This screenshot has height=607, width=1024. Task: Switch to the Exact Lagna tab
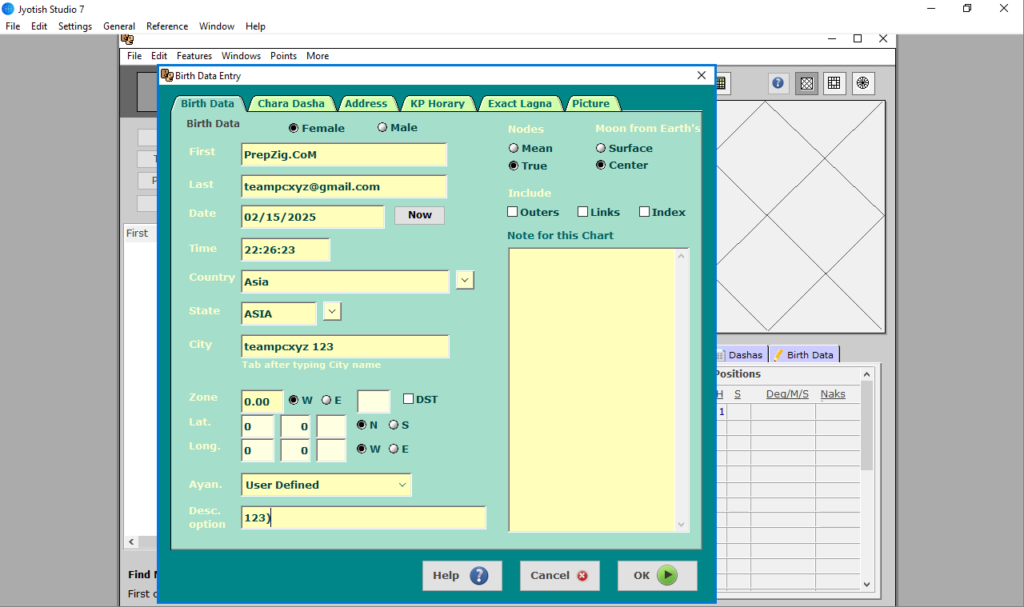pyautogui.click(x=520, y=103)
